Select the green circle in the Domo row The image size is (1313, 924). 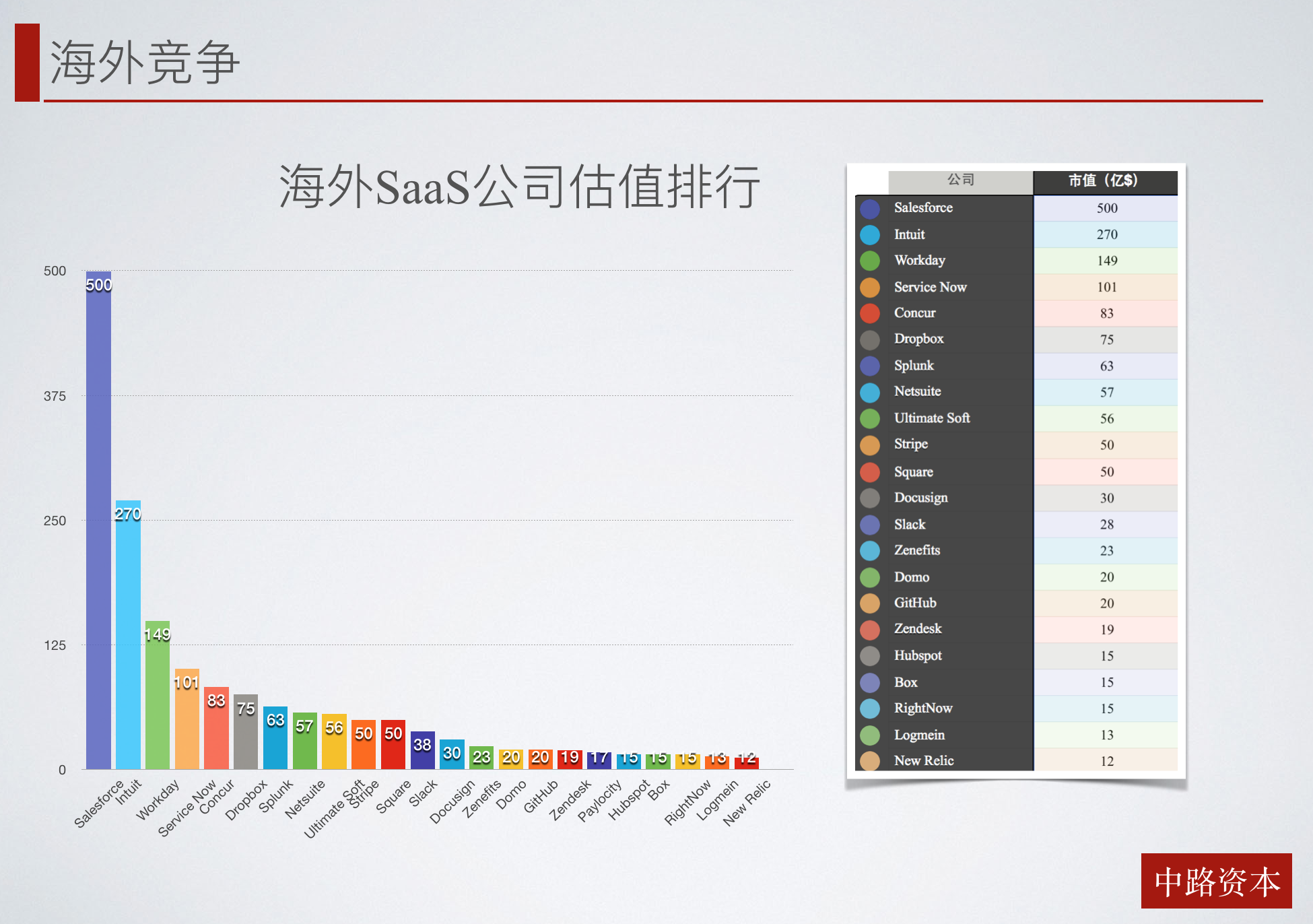tap(870, 577)
